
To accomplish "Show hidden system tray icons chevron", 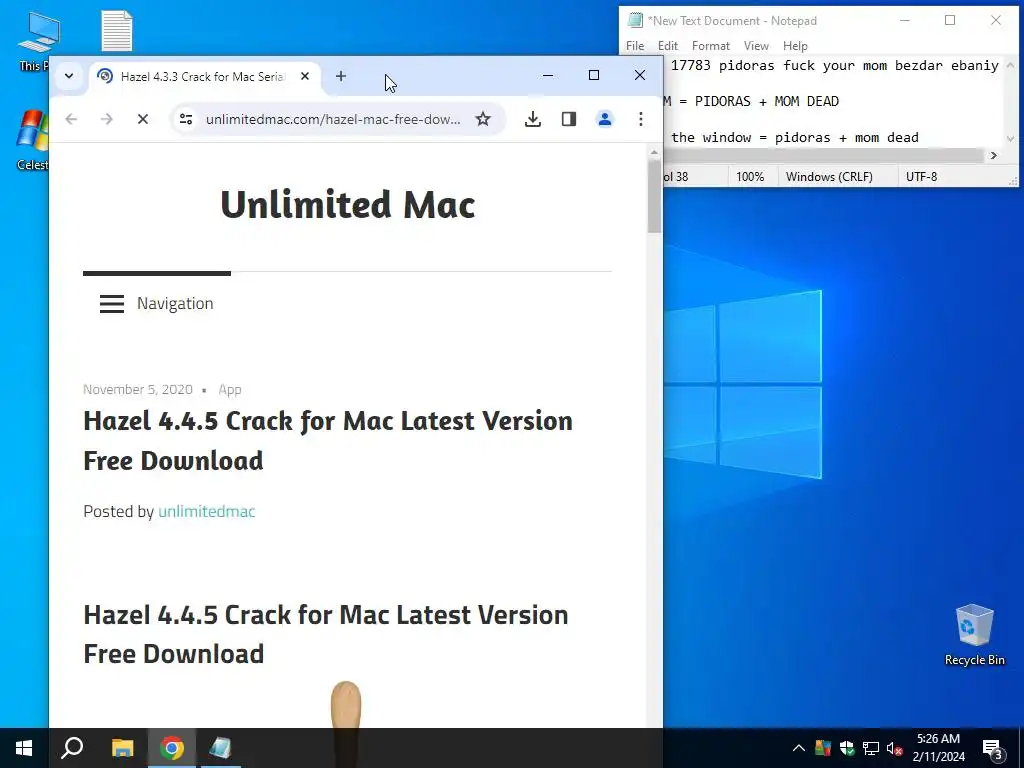I will (799, 748).
